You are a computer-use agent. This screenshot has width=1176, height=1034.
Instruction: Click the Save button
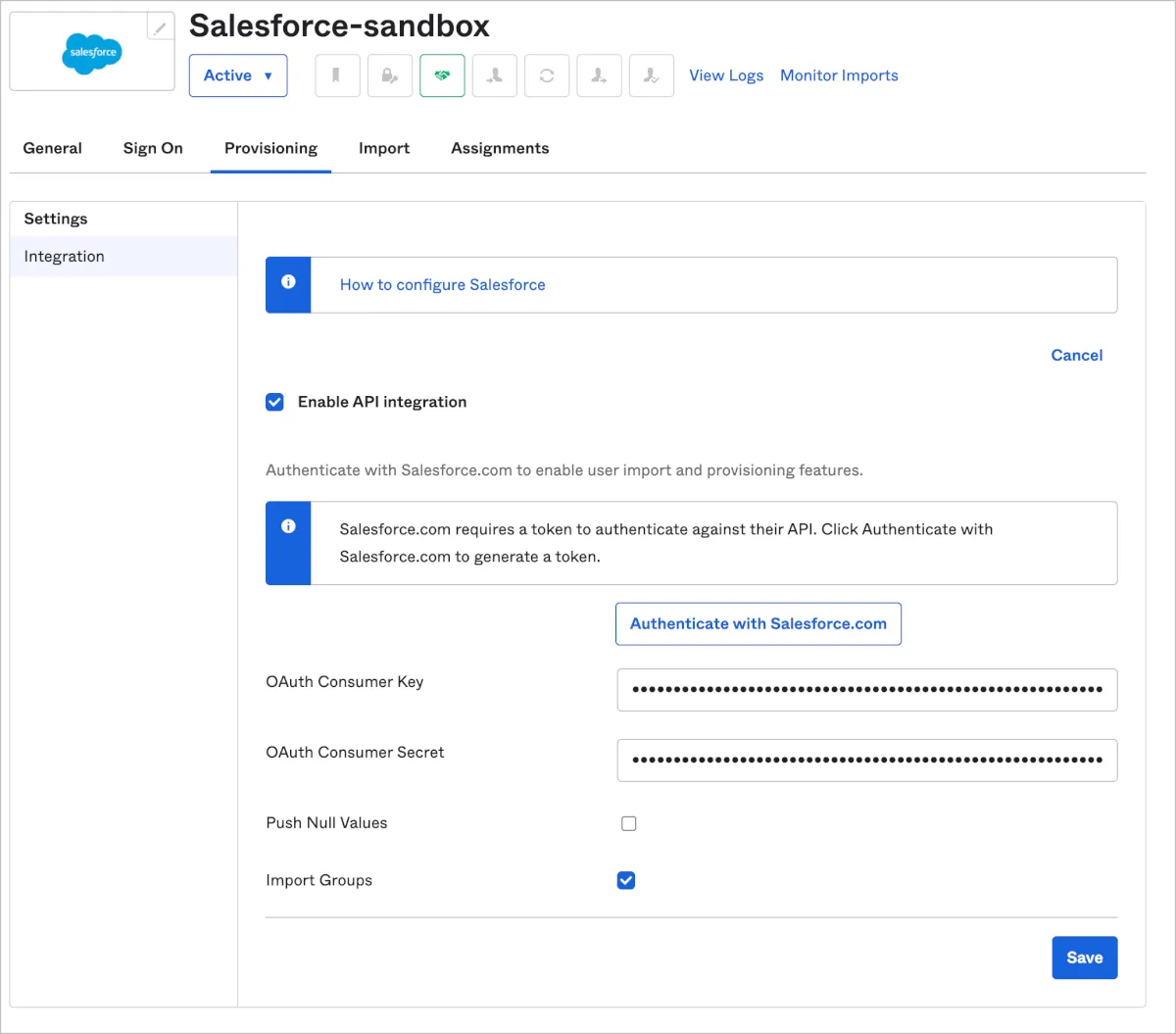click(1084, 958)
